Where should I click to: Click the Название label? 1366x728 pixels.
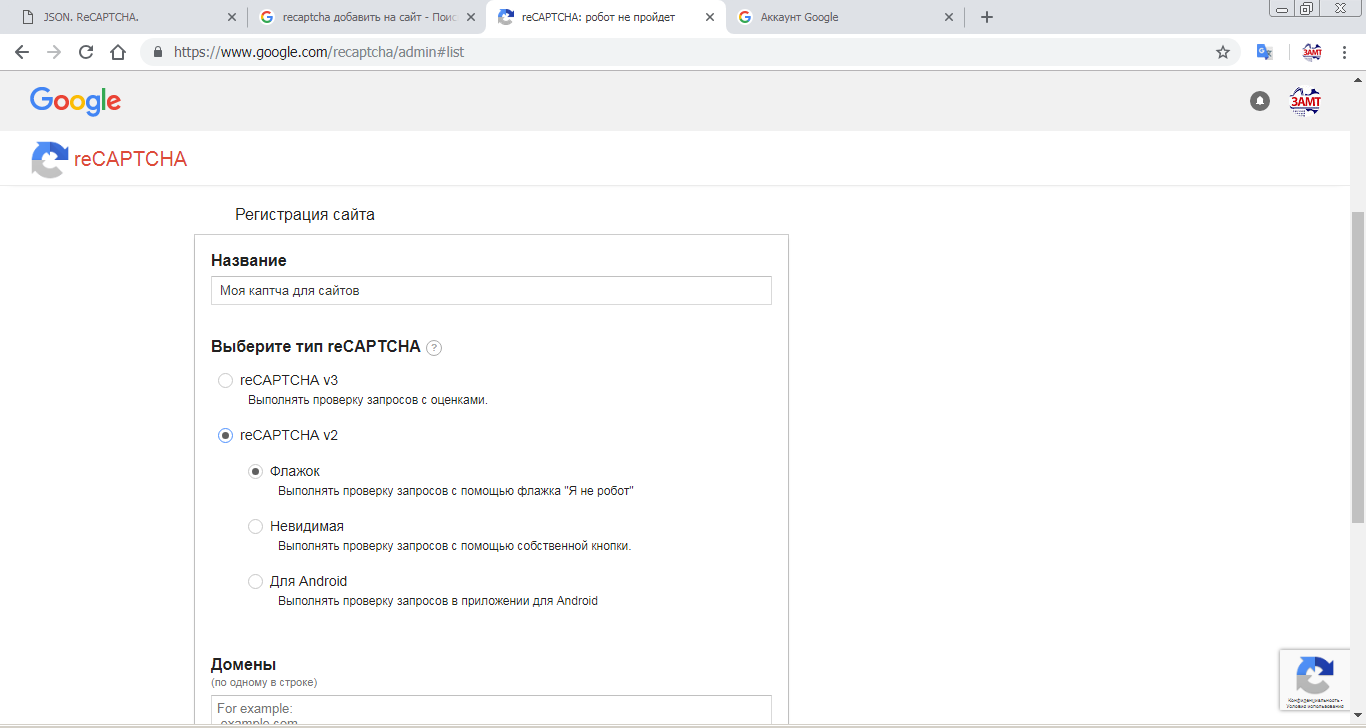[249, 261]
